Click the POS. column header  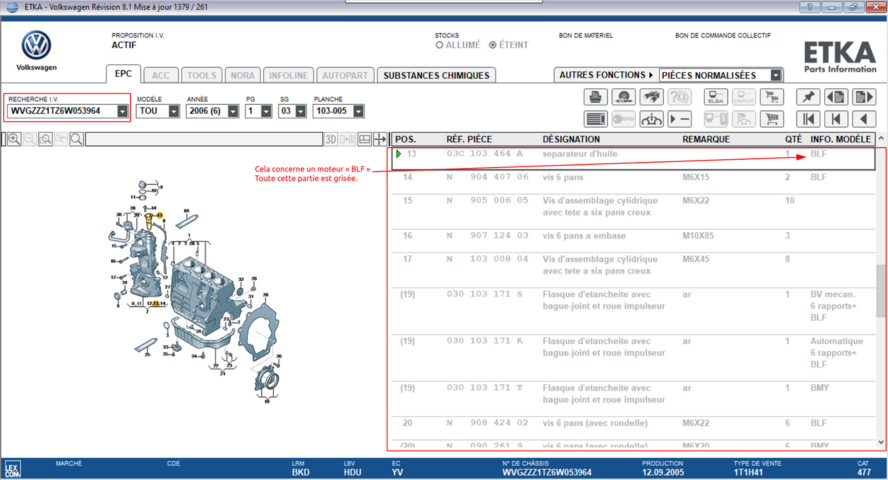coord(405,139)
